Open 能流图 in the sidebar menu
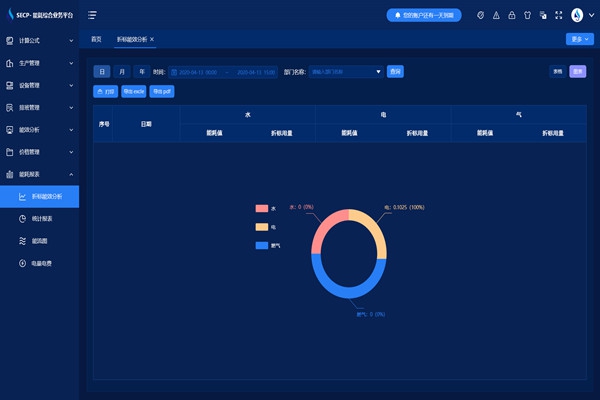The height and width of the screenshot is (400, 600). (40, 241)
